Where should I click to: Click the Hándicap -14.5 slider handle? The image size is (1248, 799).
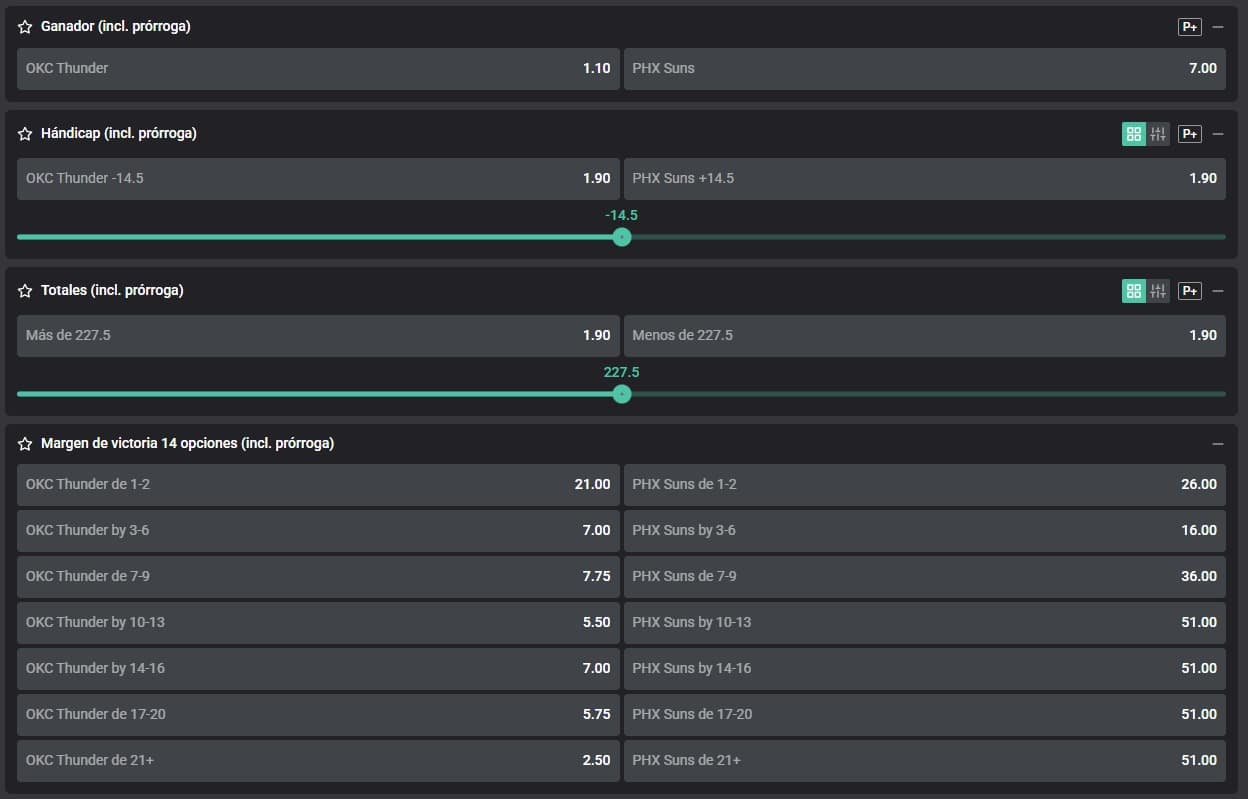[622, 237]
